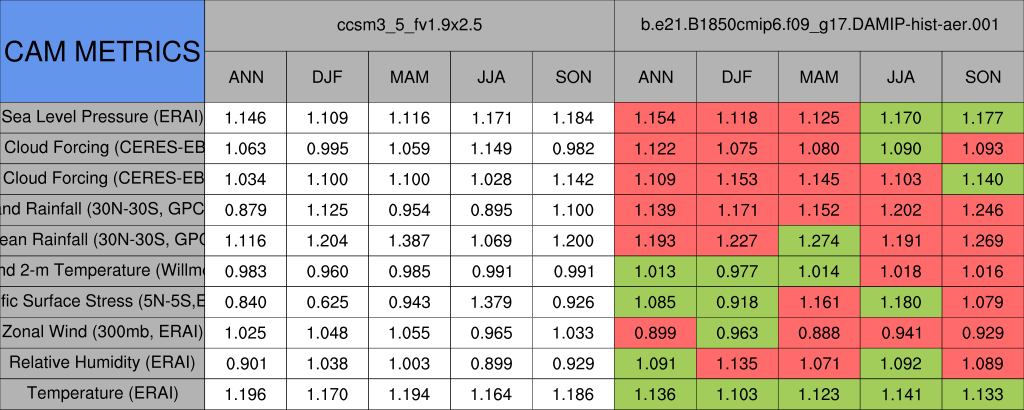Select the green cell with value 1.274
Image resolution: width=1024 pixels, height=410 pixels.
[819, 240]
